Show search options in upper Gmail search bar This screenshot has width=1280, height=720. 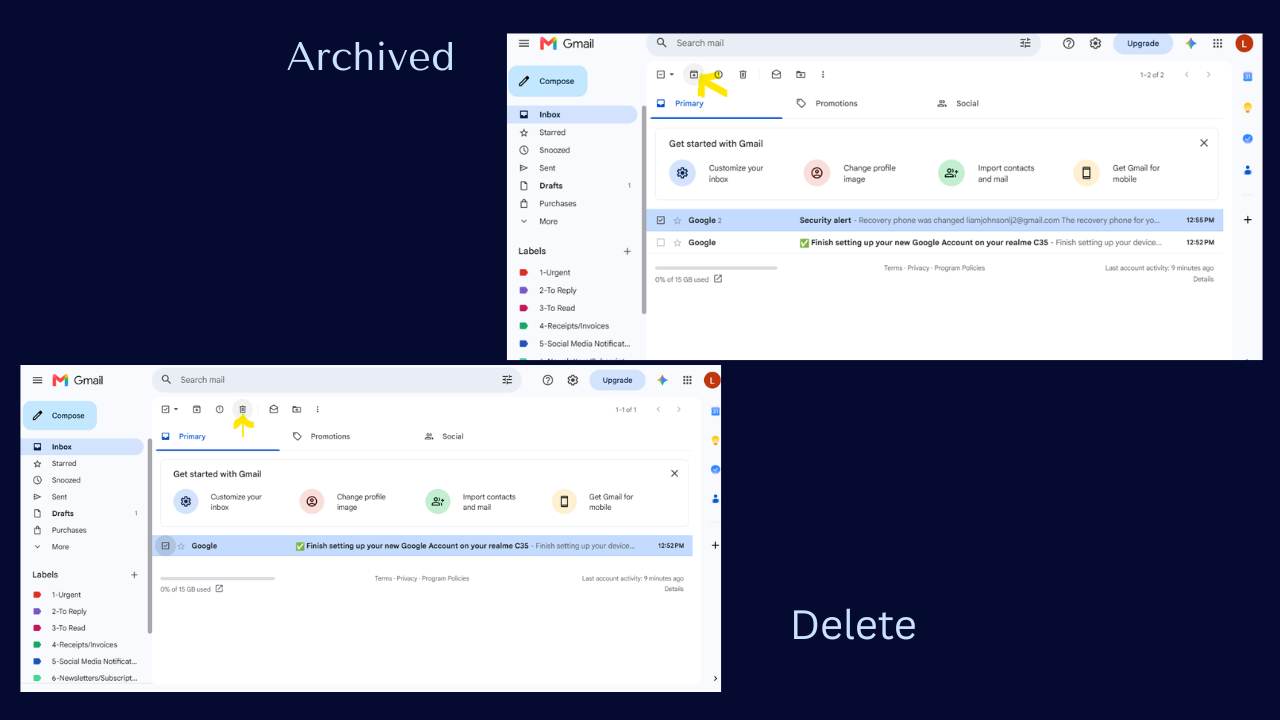tap(1025, 43)
